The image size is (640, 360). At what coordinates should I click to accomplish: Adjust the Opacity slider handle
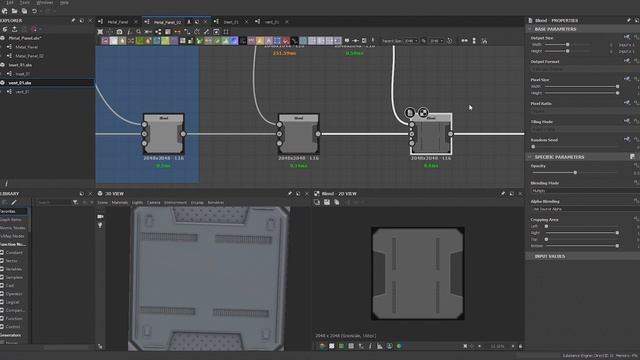pyautogui.click(x=575, y=173)
